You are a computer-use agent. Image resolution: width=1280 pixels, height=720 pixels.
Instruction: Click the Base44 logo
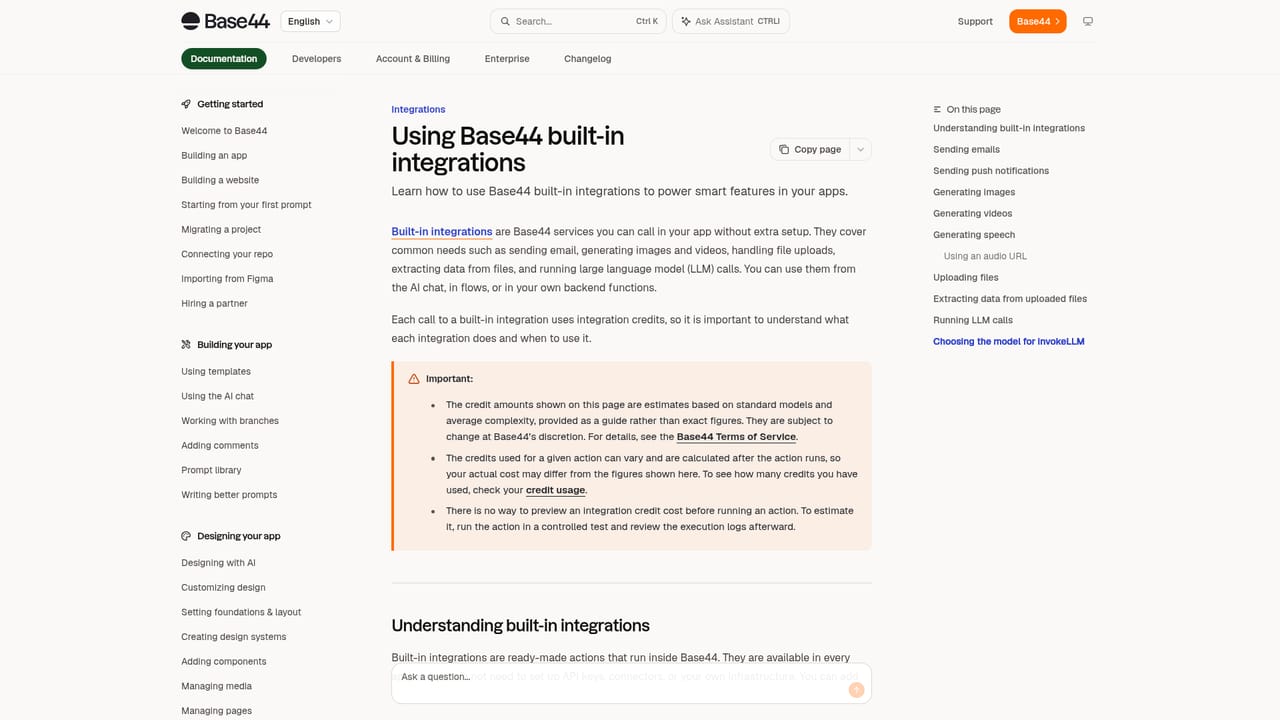click(x=225, y=21)
